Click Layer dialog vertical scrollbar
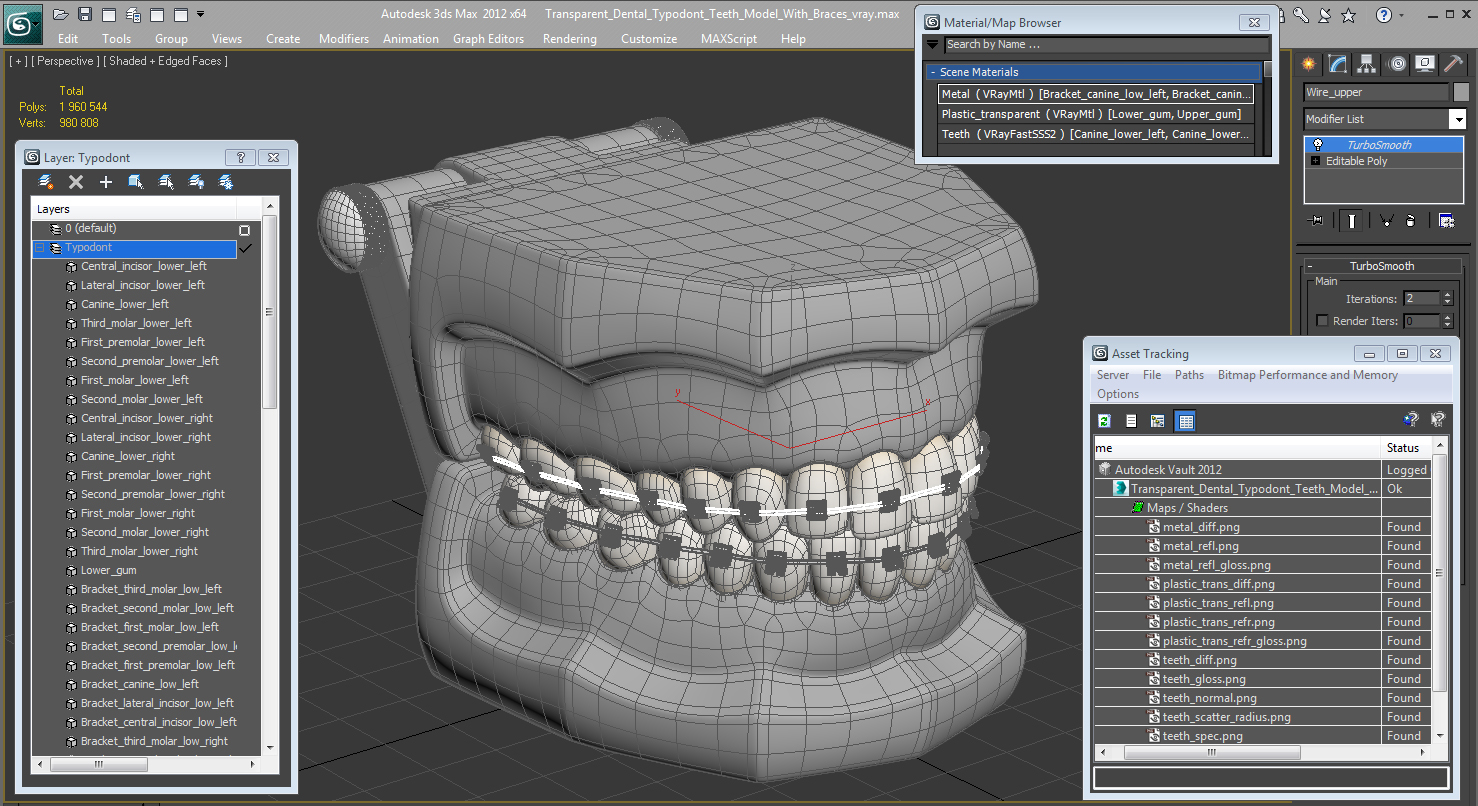Image resolution: width=1478 pixels, height=806 pixels. (269, 476)
